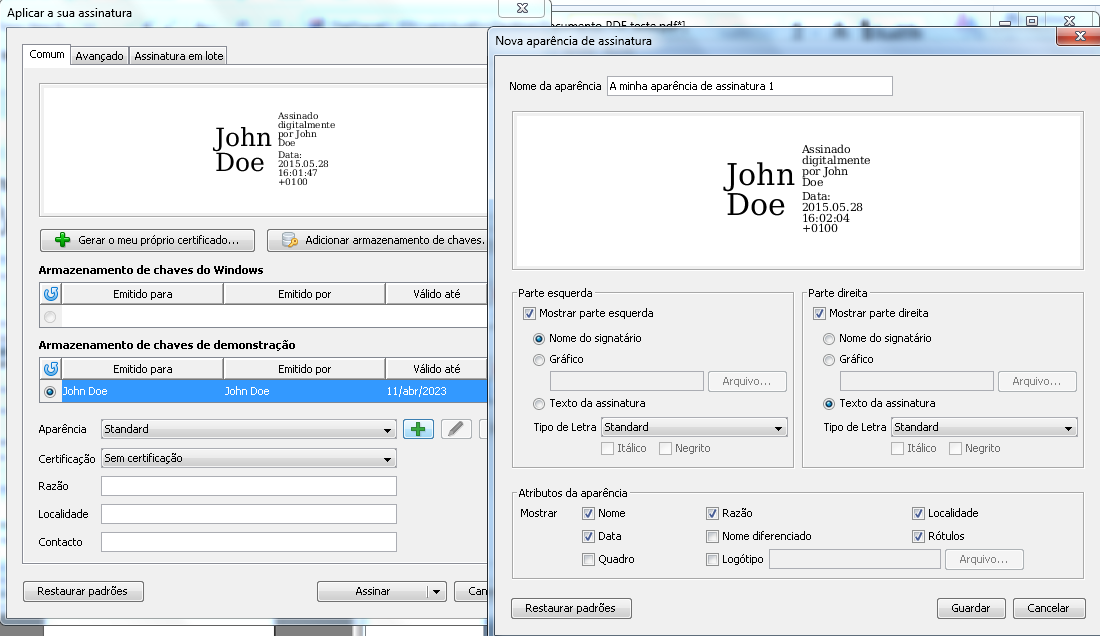Expand 'Tipo de Letra' dropdown in Parte direita
This screenshot has height=636, width=1100.
tap(982, 428)
